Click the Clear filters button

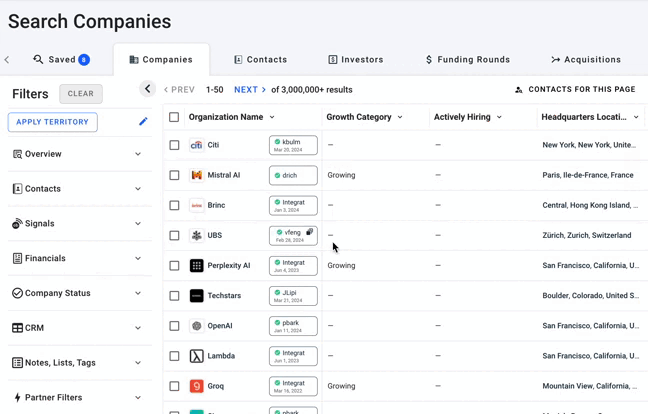point(81,94)
